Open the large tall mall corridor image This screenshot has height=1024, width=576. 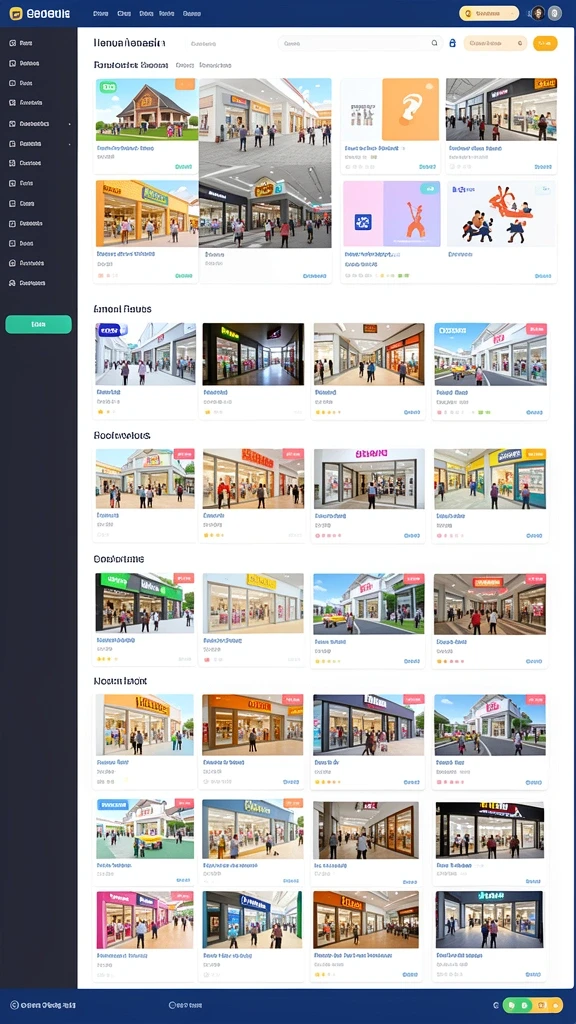(x=265, y=163)
